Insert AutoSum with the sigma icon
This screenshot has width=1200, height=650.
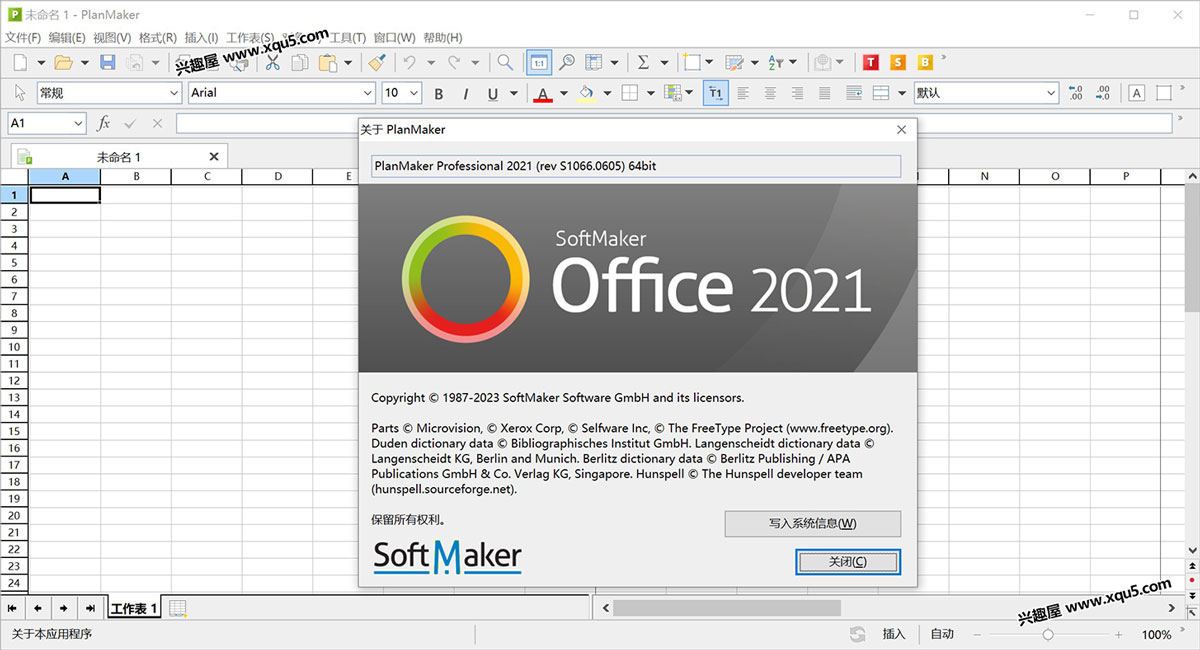(x=644, y=62)
